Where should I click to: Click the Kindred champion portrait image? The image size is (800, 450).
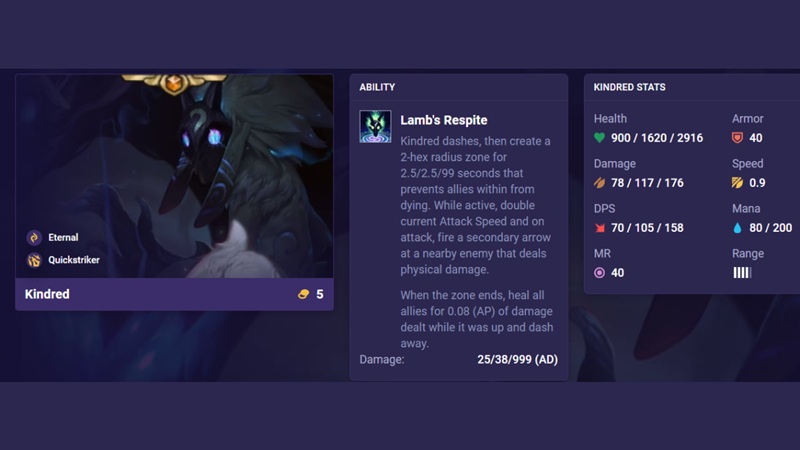point(174,177)
